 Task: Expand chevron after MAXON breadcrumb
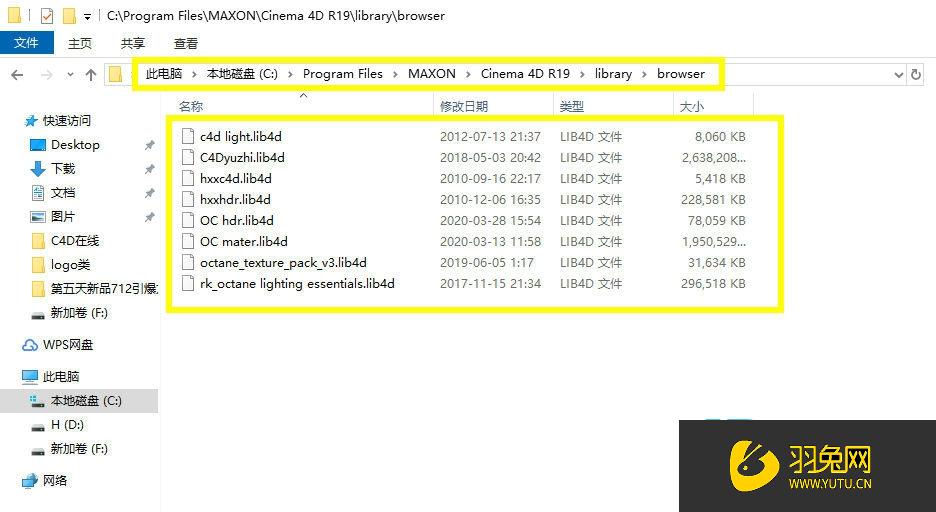click(x=468, y=75)
